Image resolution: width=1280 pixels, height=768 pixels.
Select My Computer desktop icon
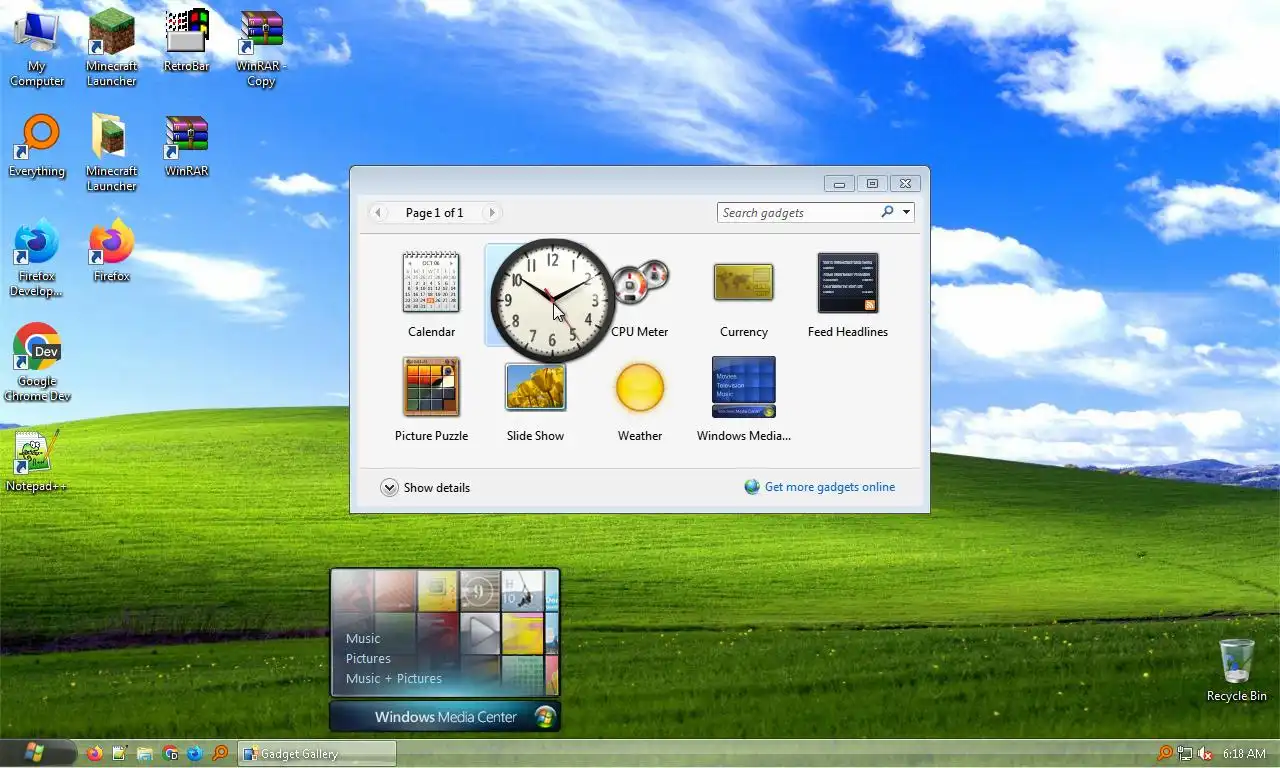tap(37, 49)
